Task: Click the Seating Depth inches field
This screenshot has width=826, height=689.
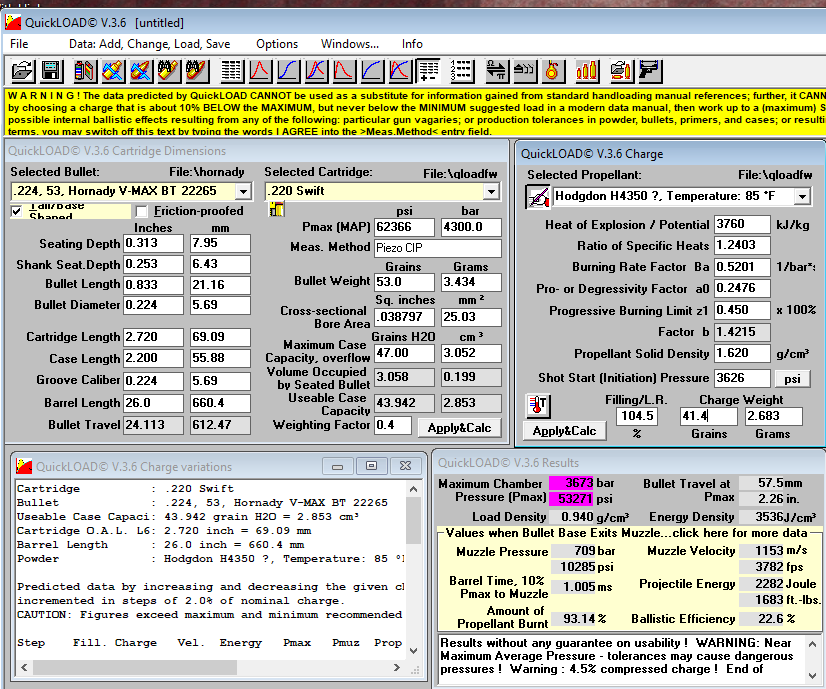Action: [153, 243]
